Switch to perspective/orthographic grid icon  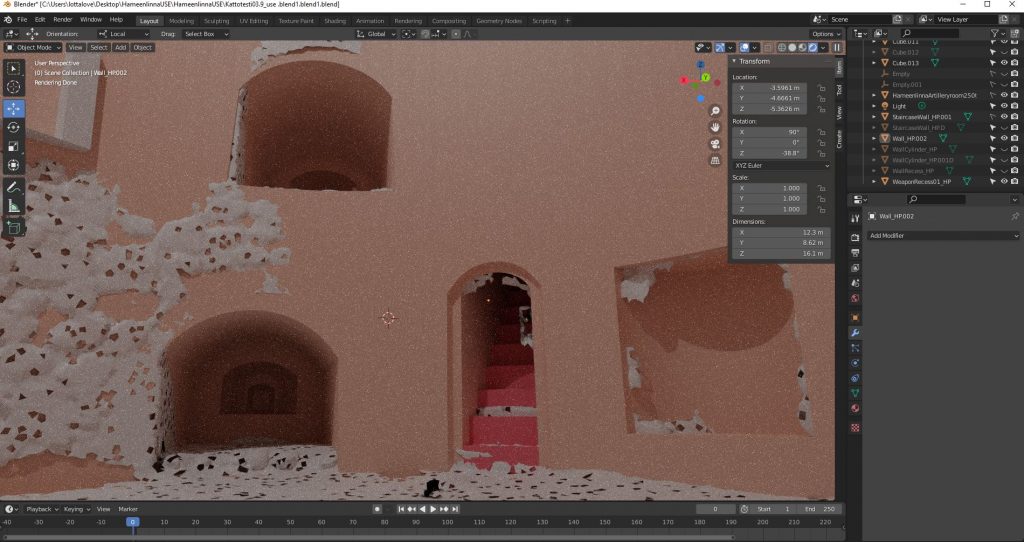[x=716, y=160]
